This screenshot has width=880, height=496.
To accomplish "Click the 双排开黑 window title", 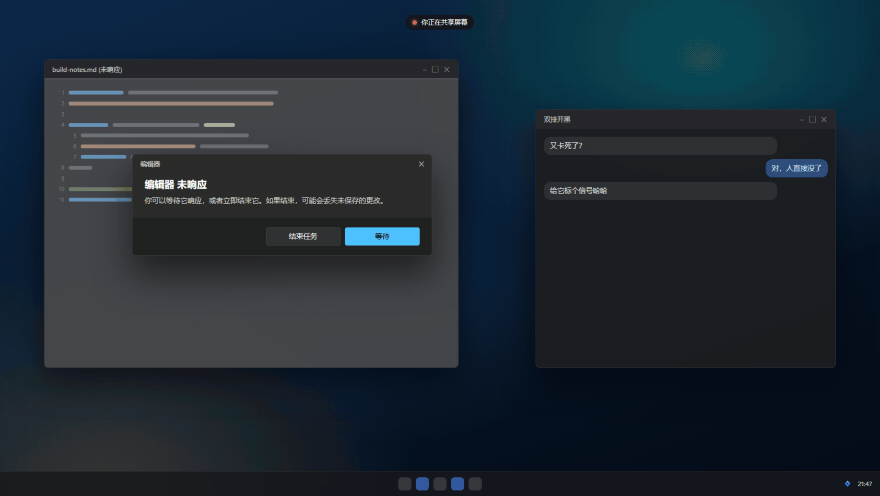I will (x=557, y=120).
